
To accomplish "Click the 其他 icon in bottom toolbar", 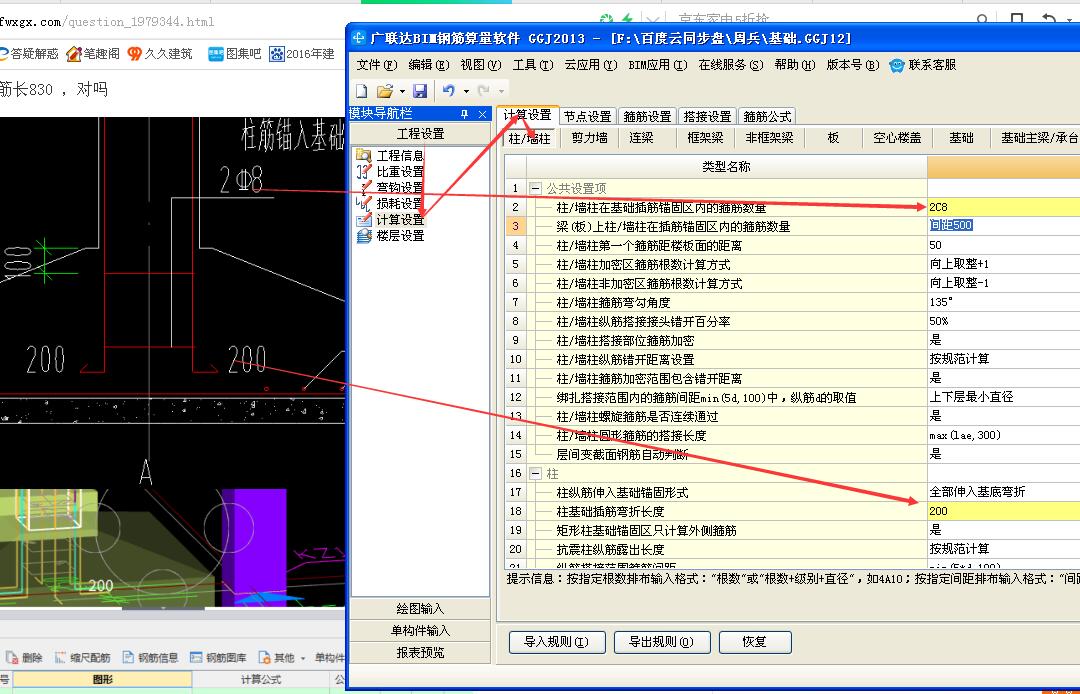I will tap(264, 658).
